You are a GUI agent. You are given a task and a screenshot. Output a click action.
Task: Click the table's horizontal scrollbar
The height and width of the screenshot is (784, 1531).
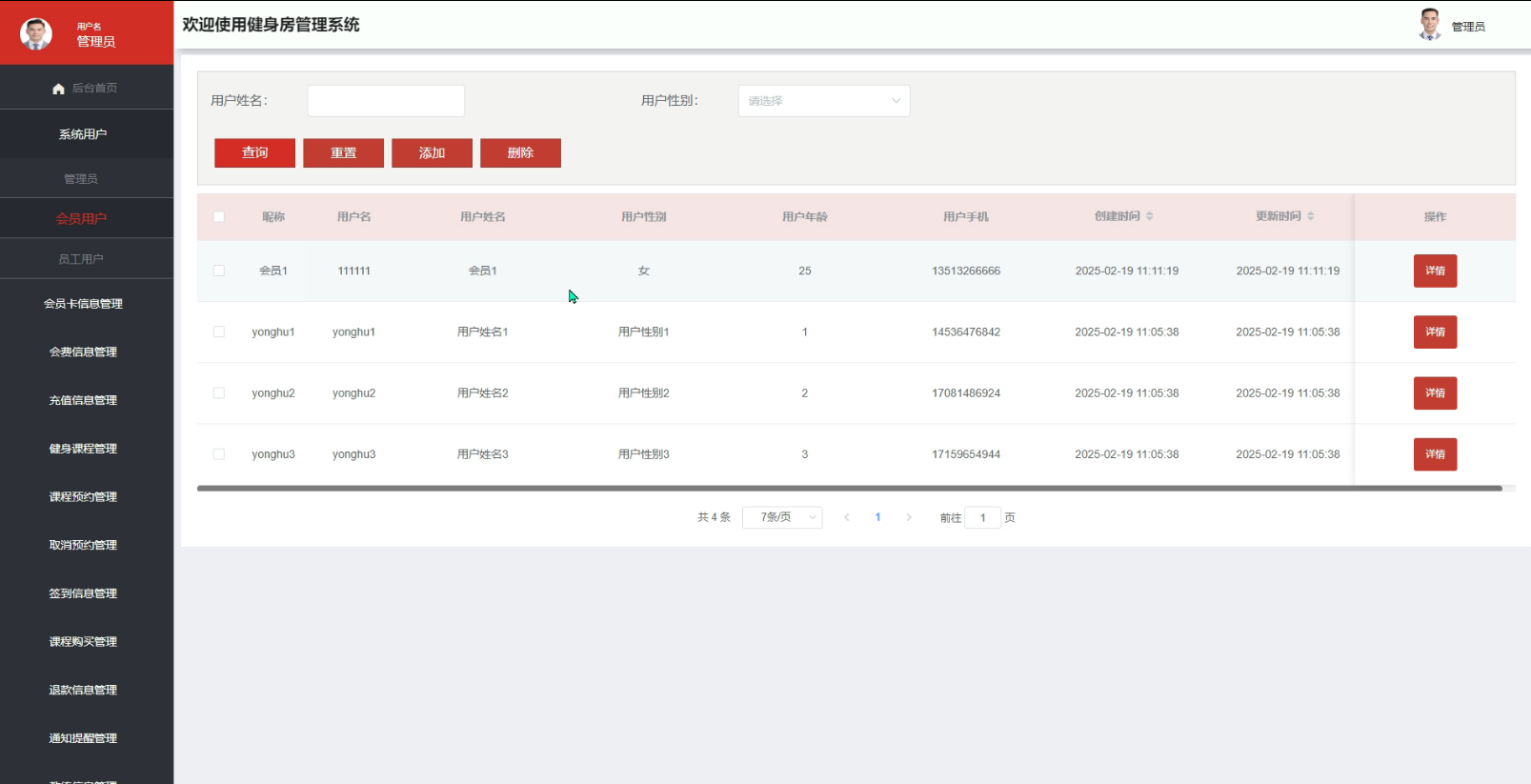(x=849, y=488)
